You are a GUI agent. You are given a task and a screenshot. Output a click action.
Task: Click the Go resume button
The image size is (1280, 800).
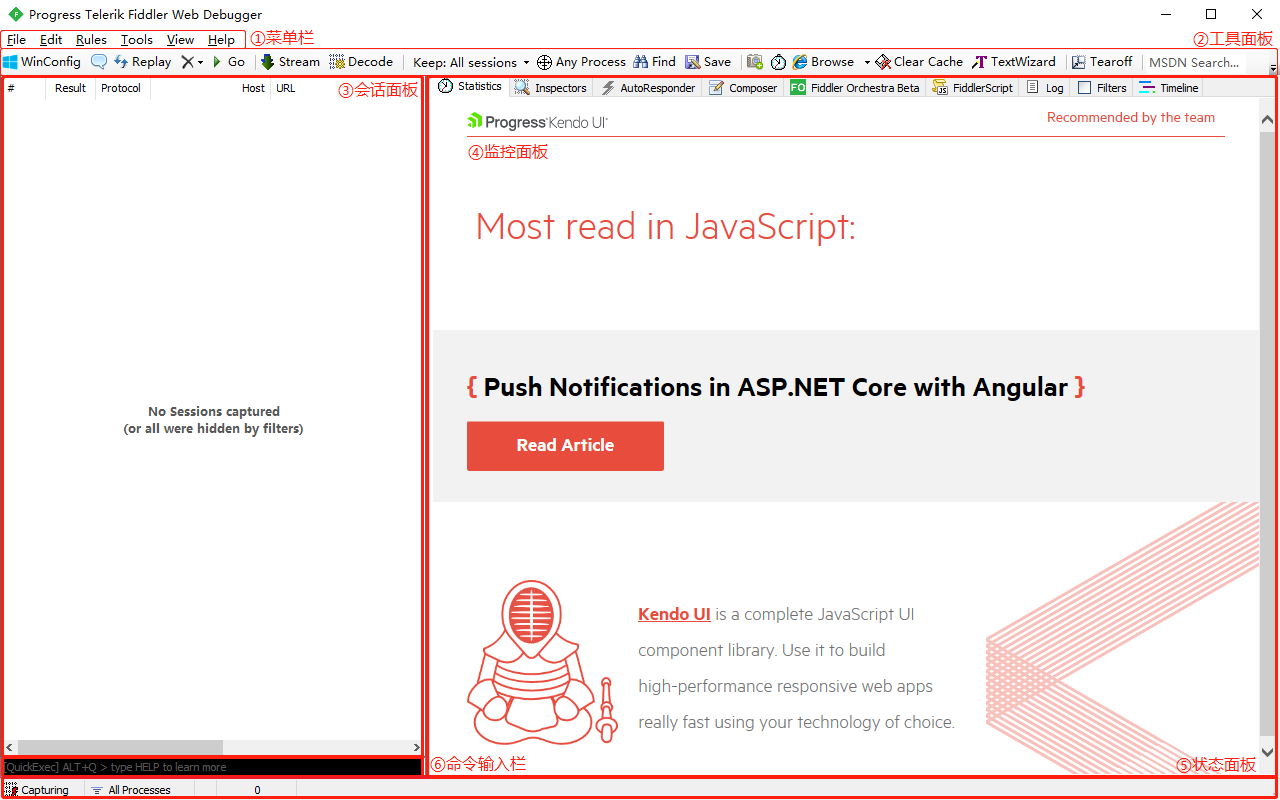(x=228, y=62)
